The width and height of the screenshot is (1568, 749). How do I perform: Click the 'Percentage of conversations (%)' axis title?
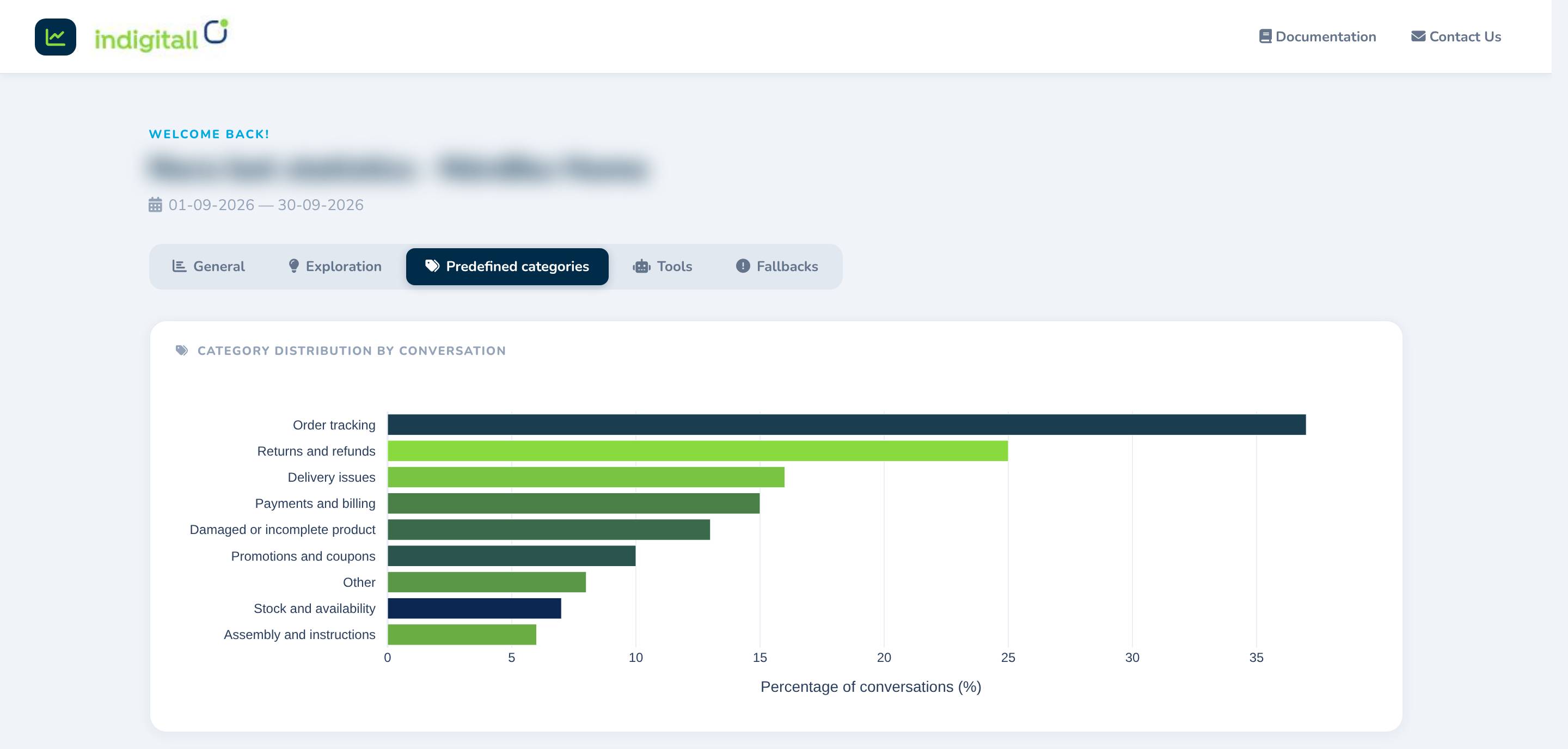coord(871,687)
